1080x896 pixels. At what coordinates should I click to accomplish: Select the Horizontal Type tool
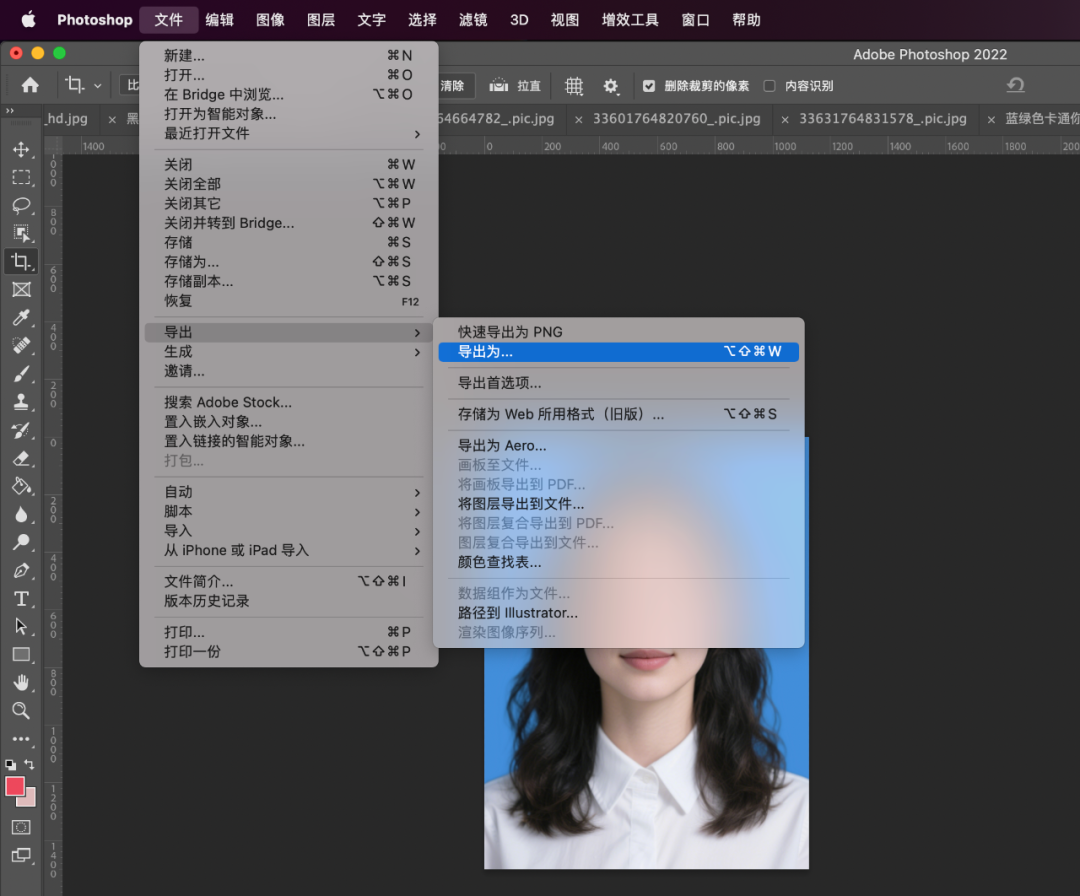coord(21,599)
